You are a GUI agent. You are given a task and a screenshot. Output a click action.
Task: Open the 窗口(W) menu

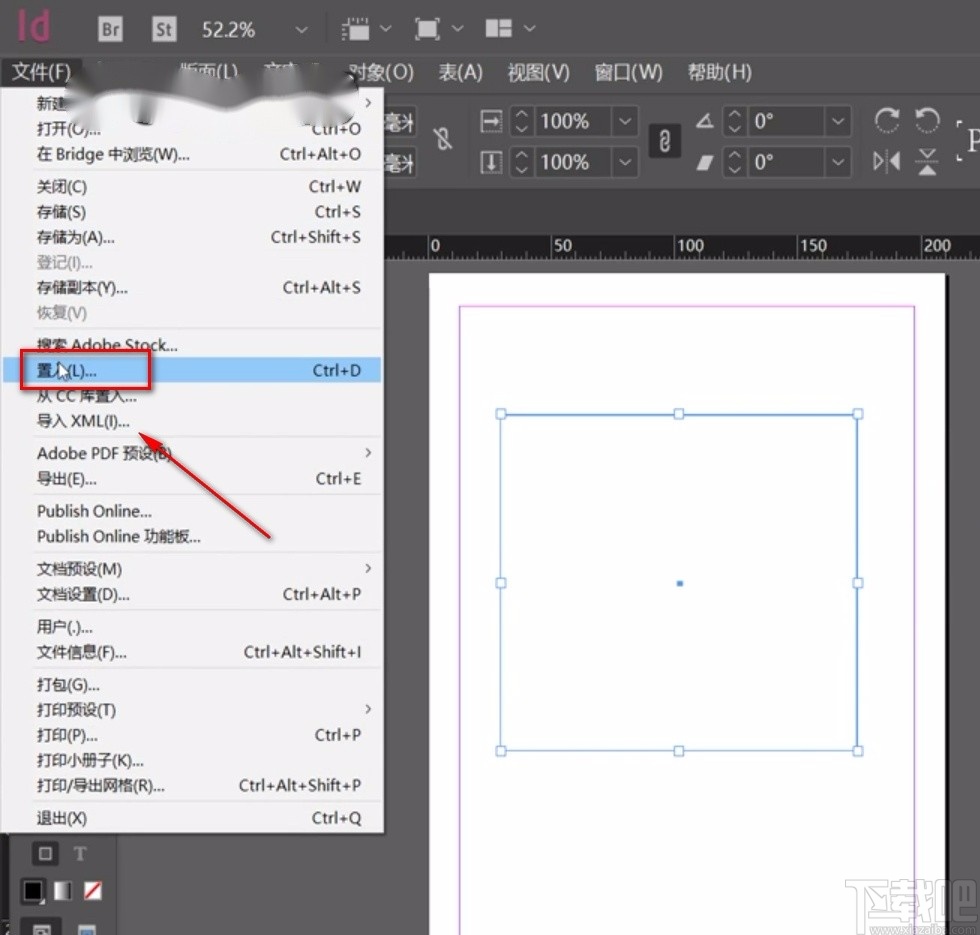coord(628,72)
